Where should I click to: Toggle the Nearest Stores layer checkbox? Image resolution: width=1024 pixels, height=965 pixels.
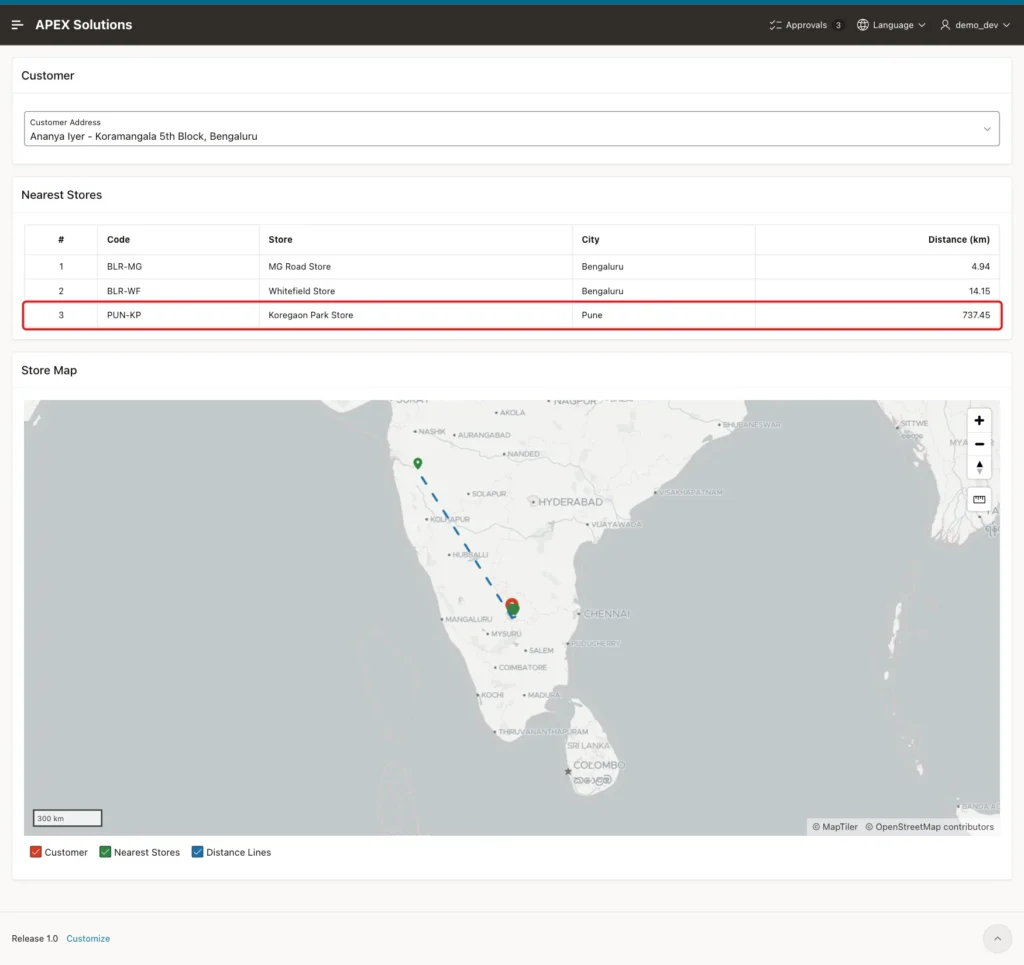coord(105,852)
